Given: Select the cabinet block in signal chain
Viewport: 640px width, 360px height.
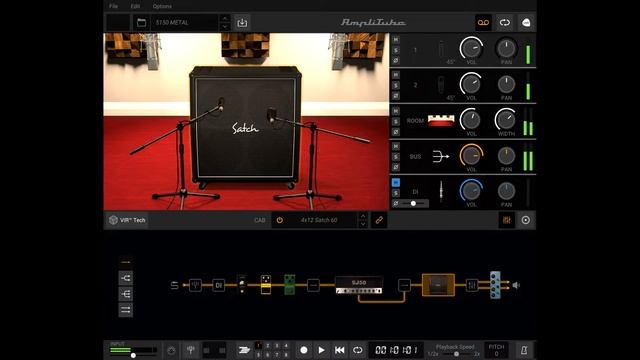Looking at the screenshot, I should pyautogui.click(x=438, y=285).
